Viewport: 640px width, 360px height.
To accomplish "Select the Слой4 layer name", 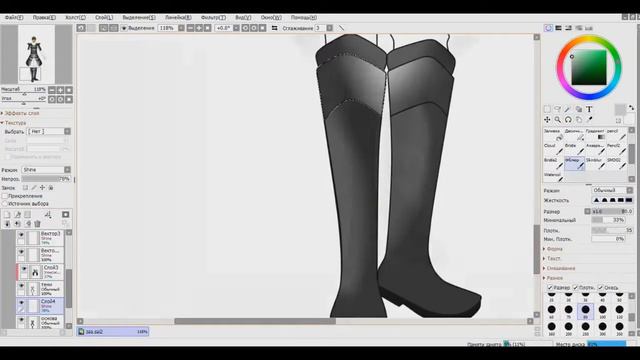I will coord(48,301).
